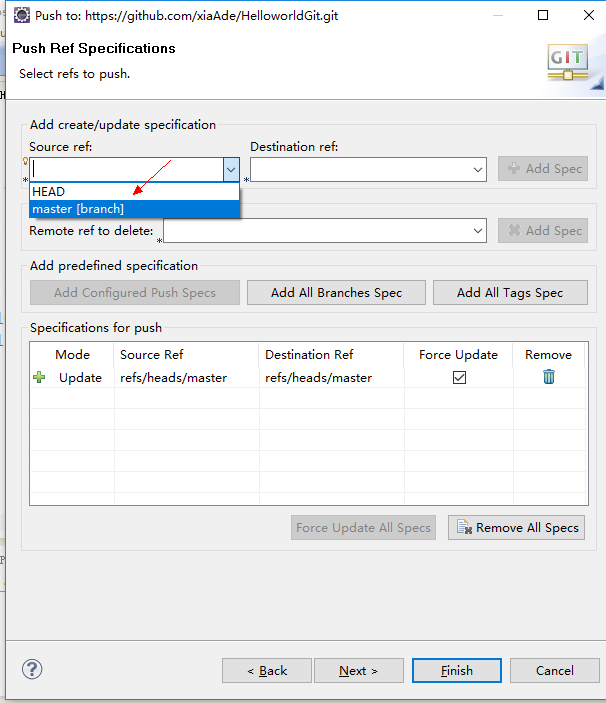606x703 pixels.
Task: Expand the Remote ref to delete dropdown
Action: [x=477, y=231]
